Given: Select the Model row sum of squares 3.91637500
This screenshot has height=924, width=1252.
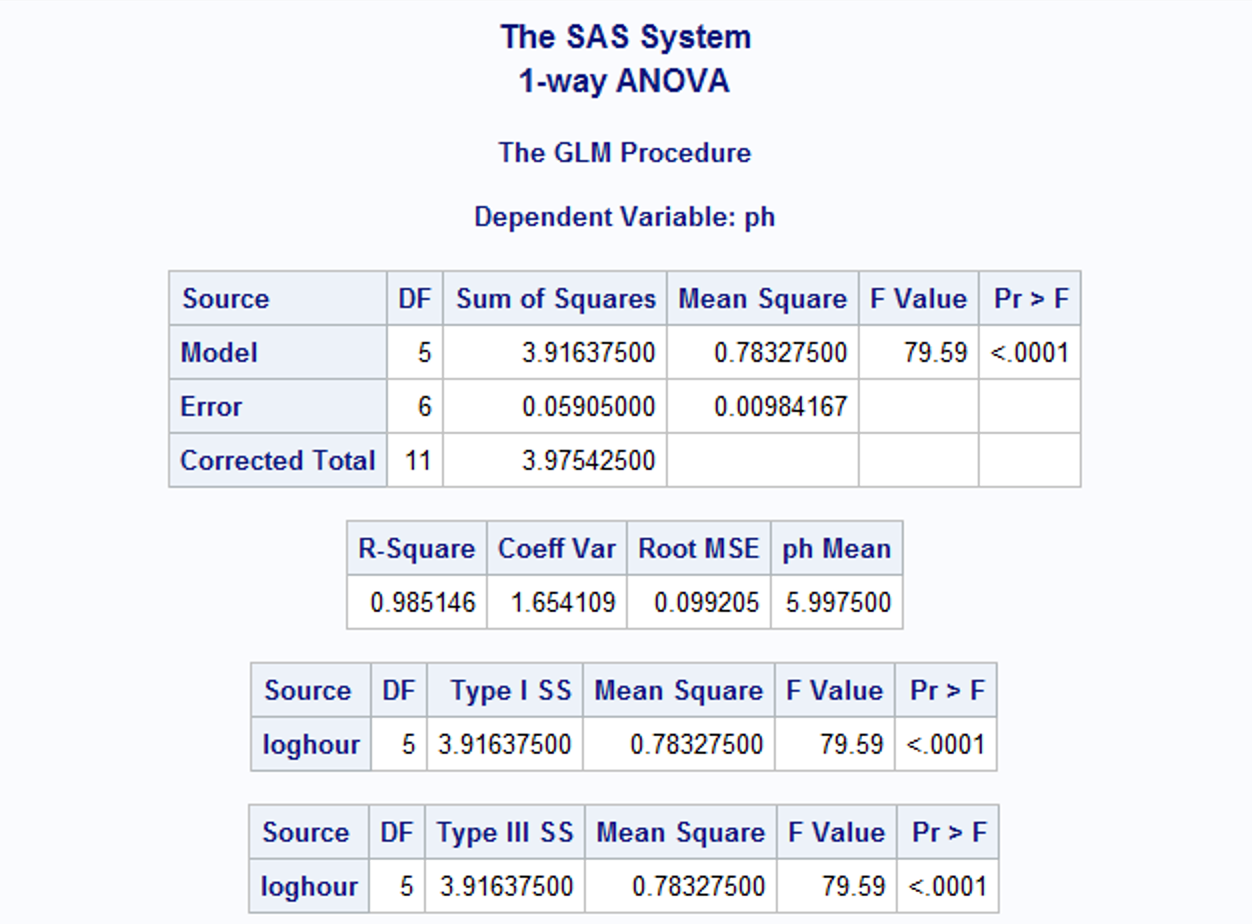Looking at the screenshot, I should coord(589,353).
